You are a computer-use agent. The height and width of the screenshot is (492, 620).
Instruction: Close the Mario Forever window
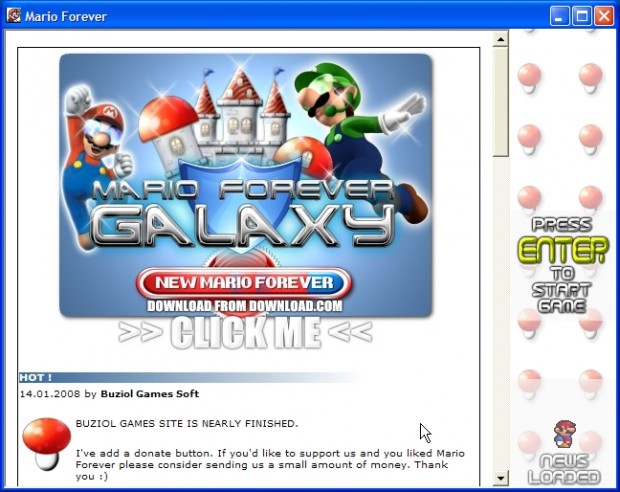pos(604,16)
